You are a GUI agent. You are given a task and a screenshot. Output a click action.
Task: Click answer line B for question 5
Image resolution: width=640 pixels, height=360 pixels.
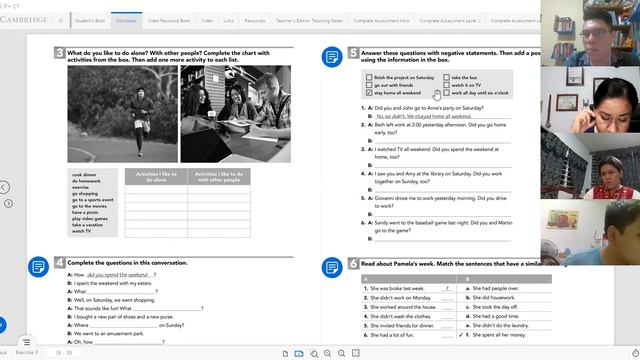pos(442,214)
